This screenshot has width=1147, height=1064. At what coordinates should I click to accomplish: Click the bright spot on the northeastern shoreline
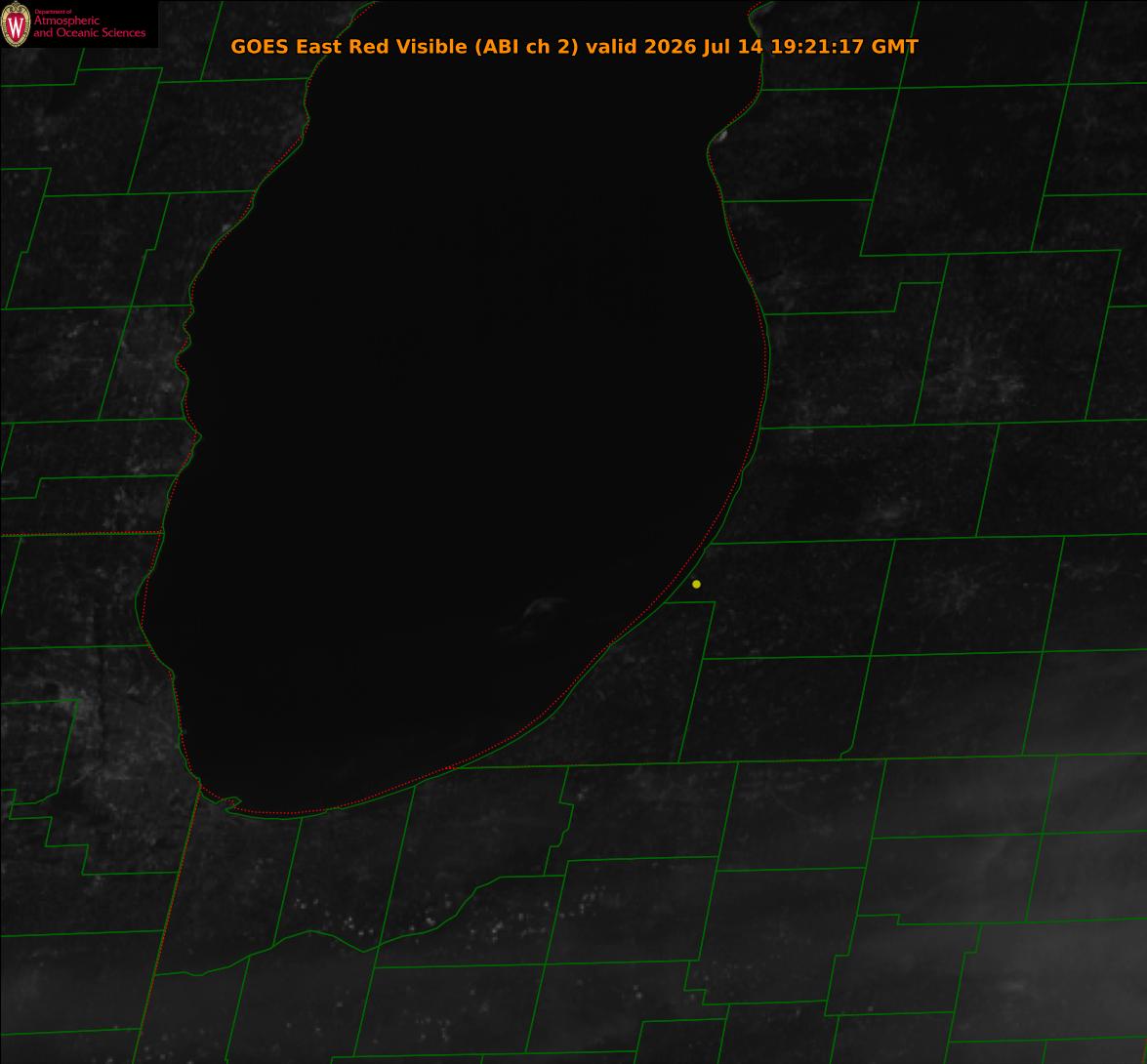(719, 136)
